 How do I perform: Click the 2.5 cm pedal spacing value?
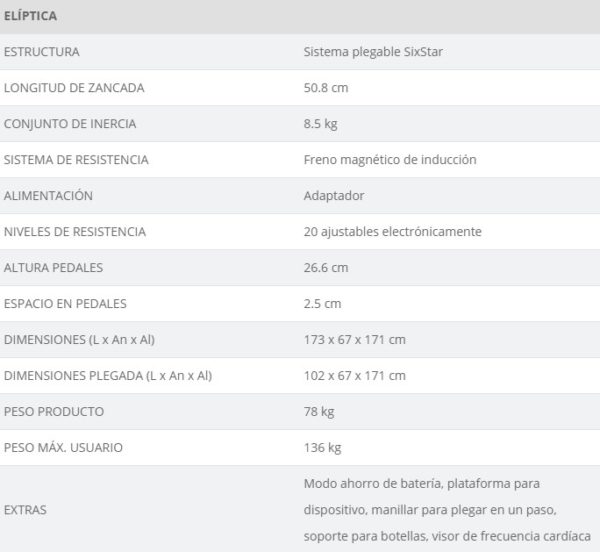322,304
